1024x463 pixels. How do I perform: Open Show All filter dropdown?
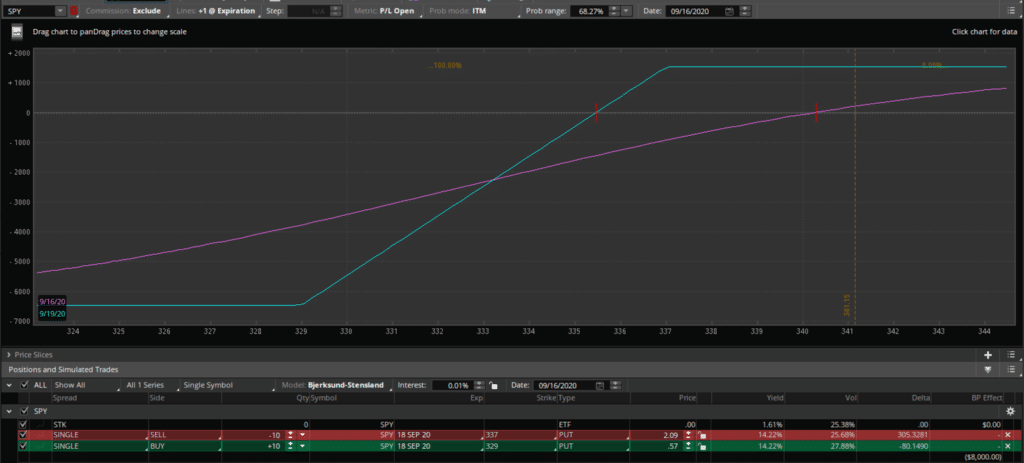click(86, 385)
